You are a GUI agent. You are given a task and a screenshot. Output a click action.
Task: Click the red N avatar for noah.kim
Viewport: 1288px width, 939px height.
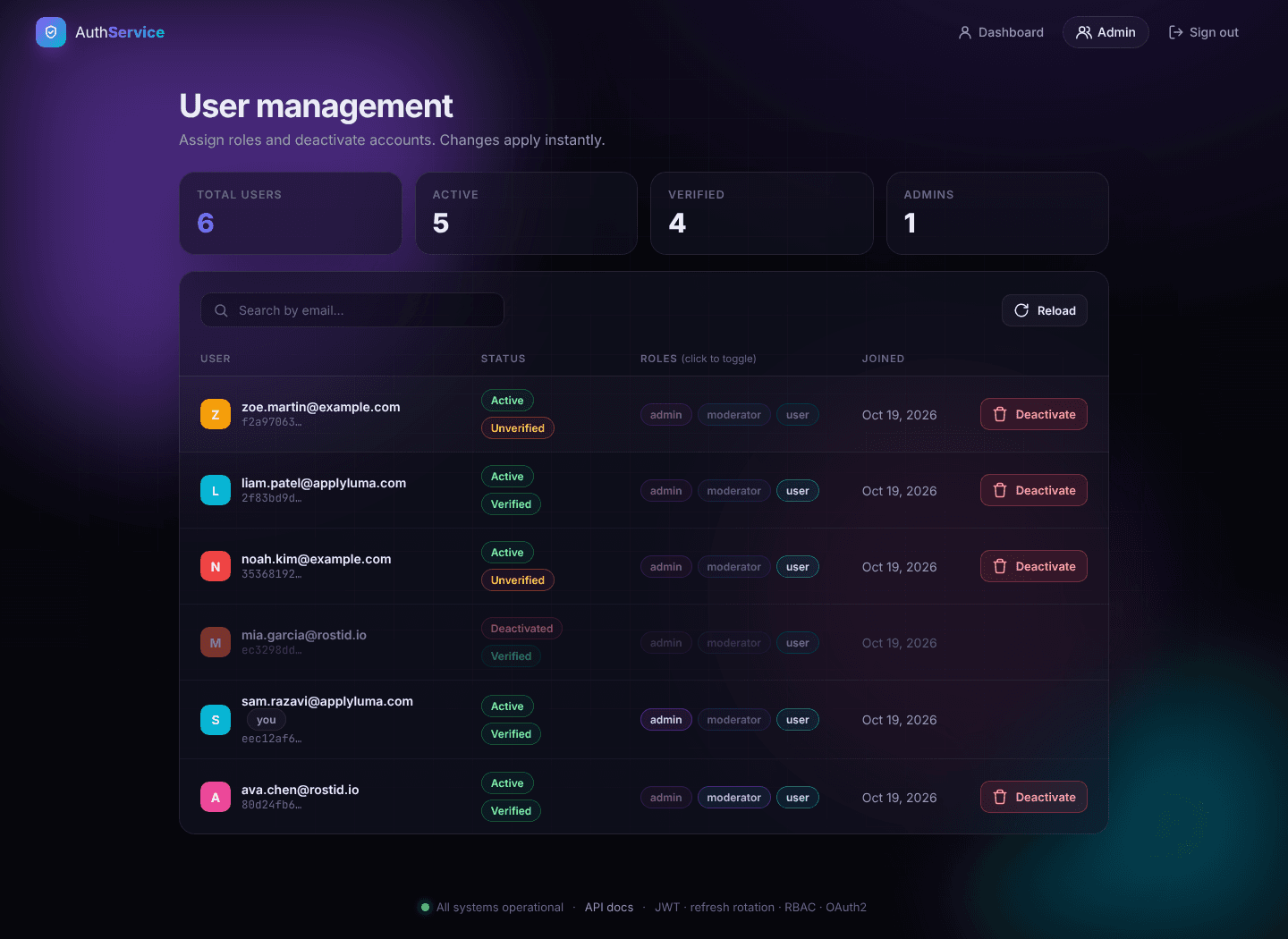(x=216, y=566)
